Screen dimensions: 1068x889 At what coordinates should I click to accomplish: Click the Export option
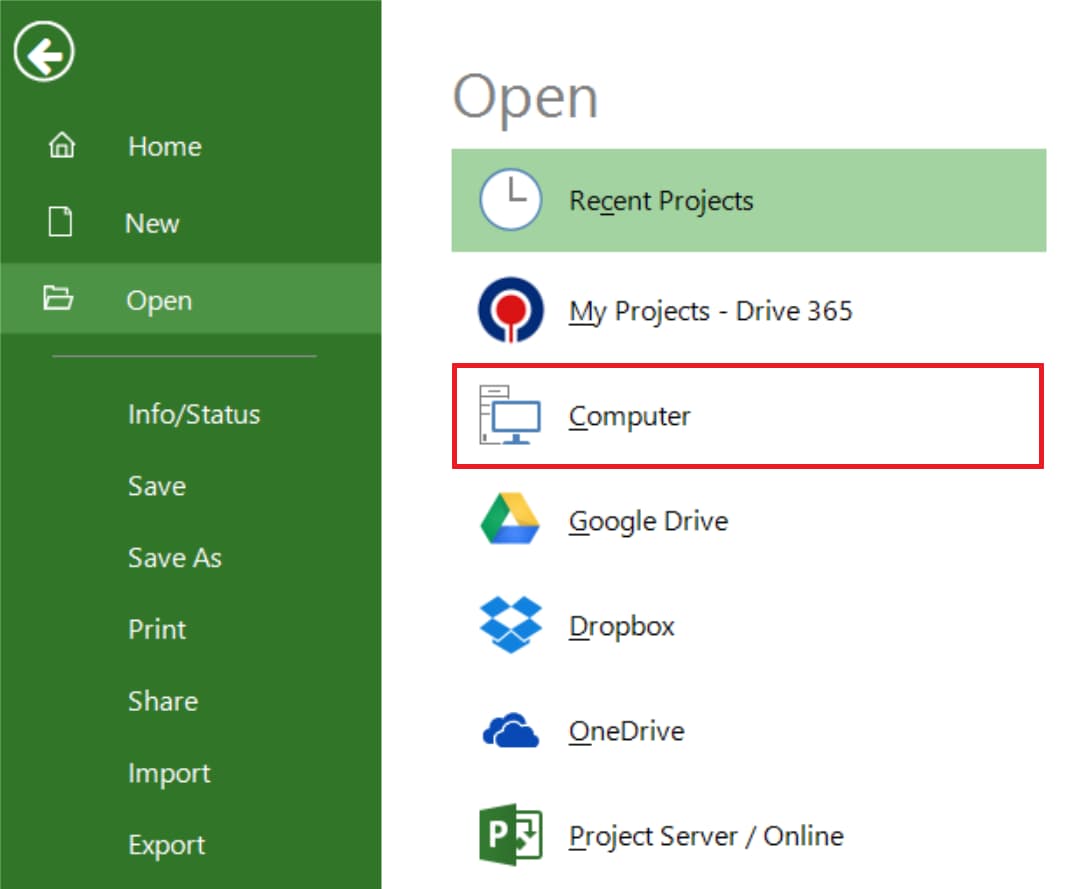(167, 845)
